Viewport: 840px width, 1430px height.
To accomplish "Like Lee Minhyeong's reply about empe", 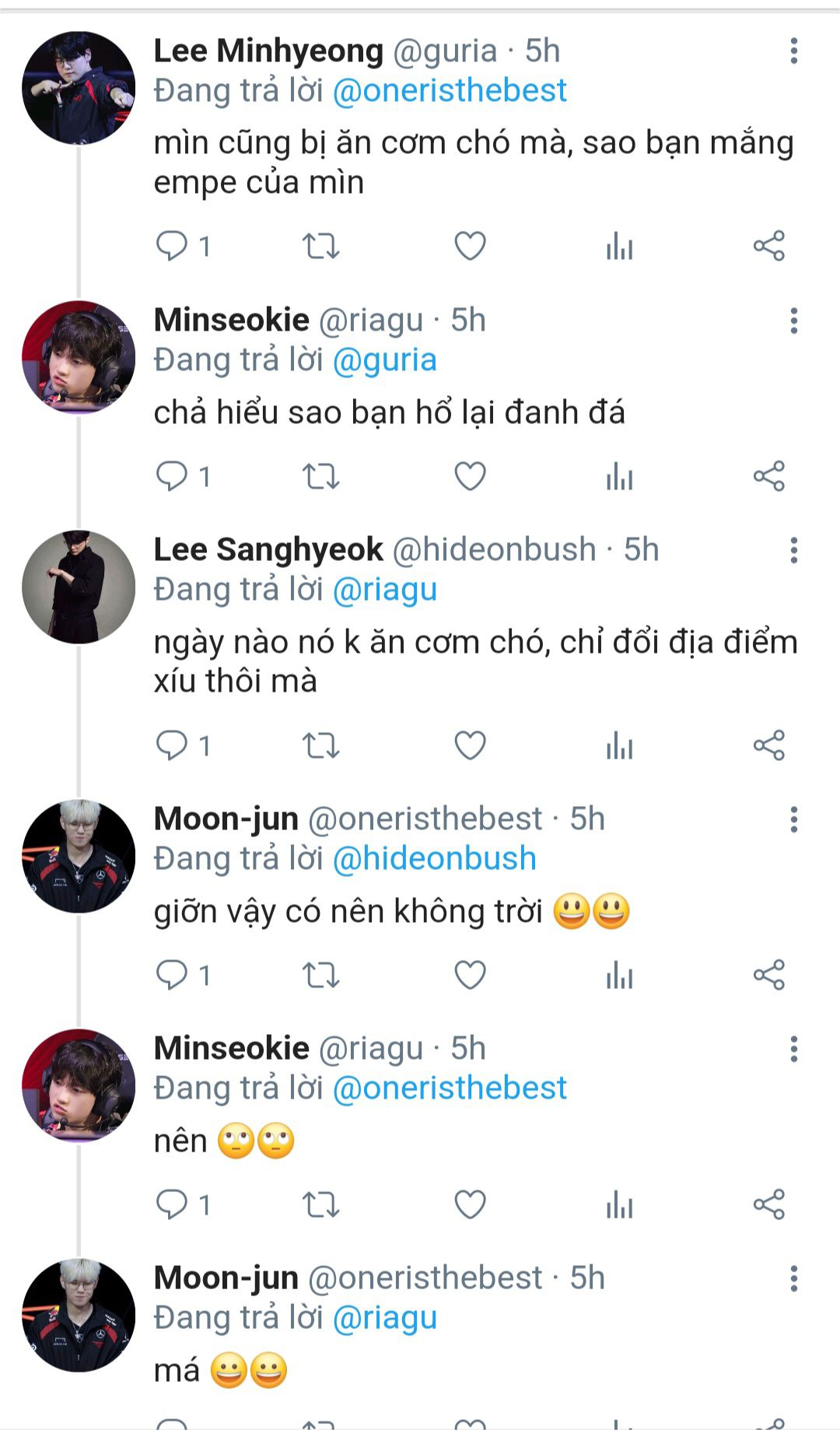I will [470, 247].
